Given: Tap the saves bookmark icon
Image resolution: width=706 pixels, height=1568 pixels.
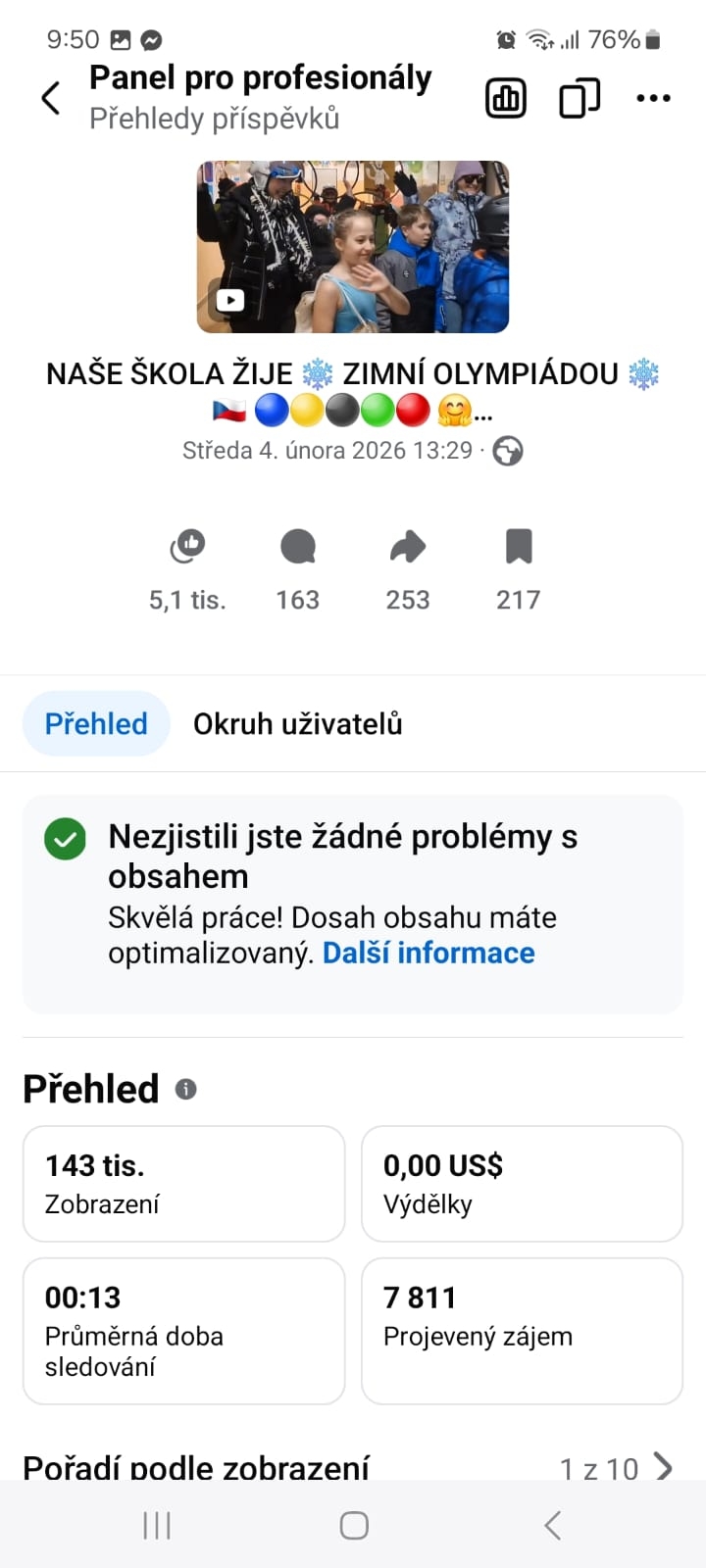Looking at the screenshot, I should click(519, 547).
